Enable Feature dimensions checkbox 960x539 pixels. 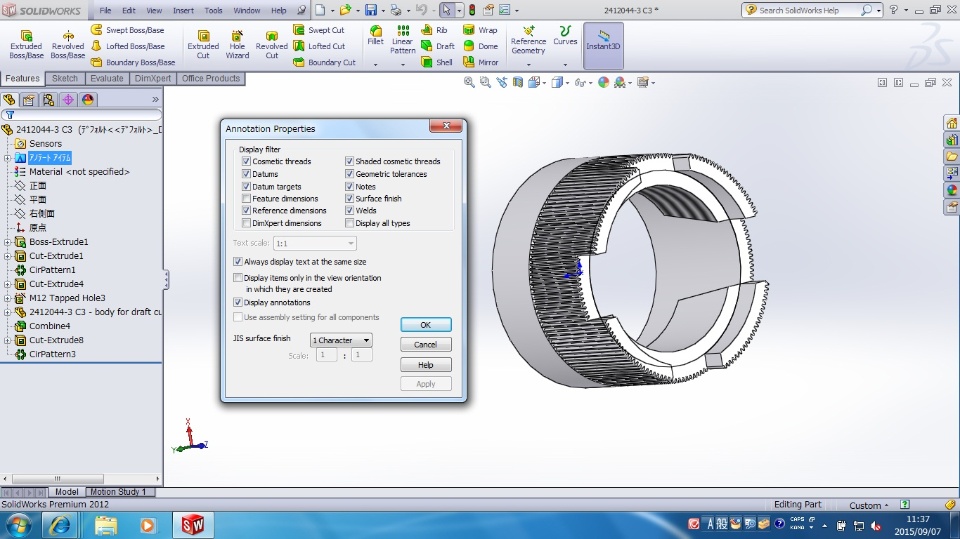coord(246,198)
